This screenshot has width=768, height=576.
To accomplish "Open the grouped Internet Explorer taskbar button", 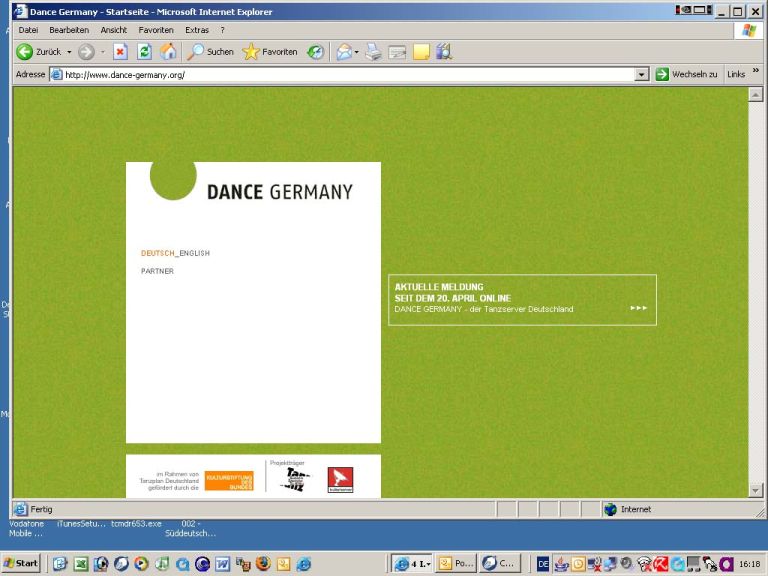I will (x=411, y=564).
